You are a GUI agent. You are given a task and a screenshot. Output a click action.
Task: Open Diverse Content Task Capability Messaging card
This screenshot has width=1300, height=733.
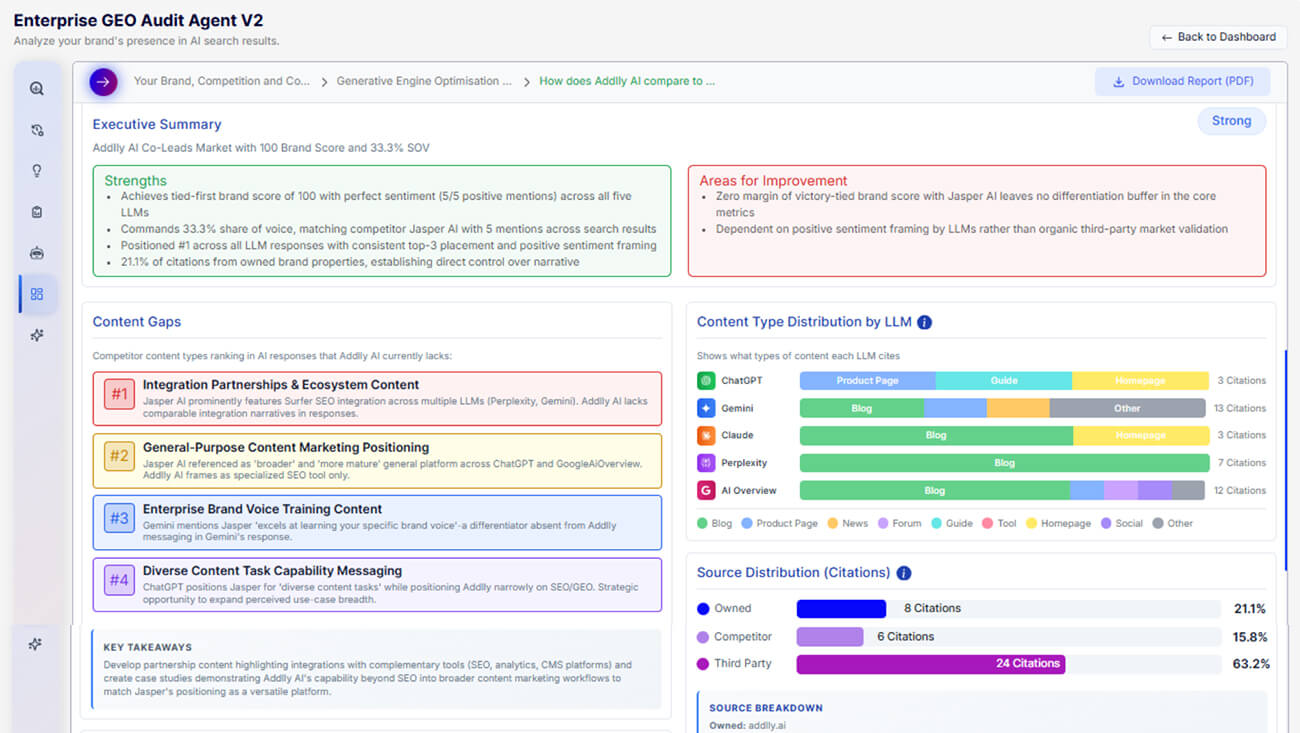[x=377, y=584]
